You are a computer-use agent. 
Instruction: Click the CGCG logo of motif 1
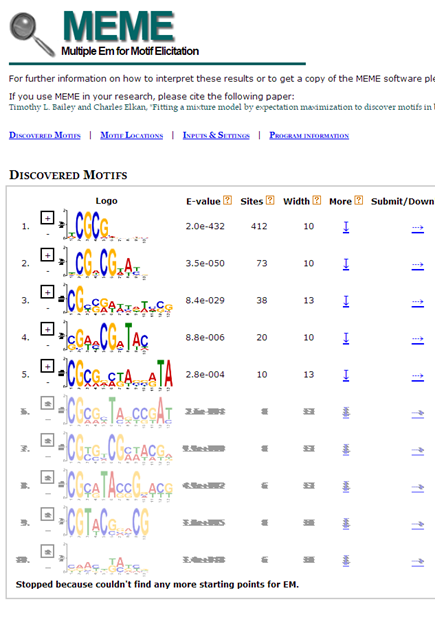106,225
